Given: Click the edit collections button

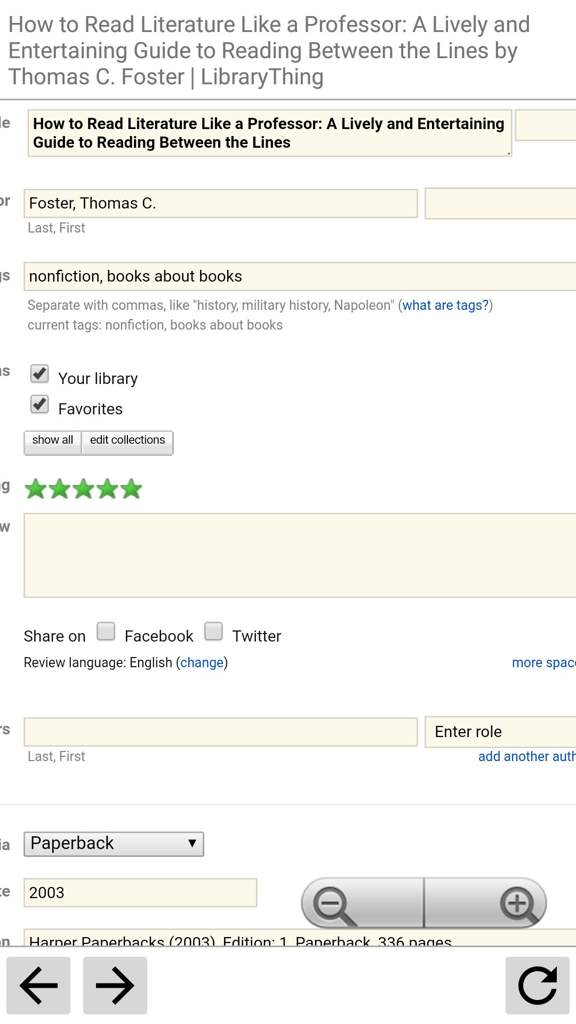Looking at the screenshot, I should (127, 441).
